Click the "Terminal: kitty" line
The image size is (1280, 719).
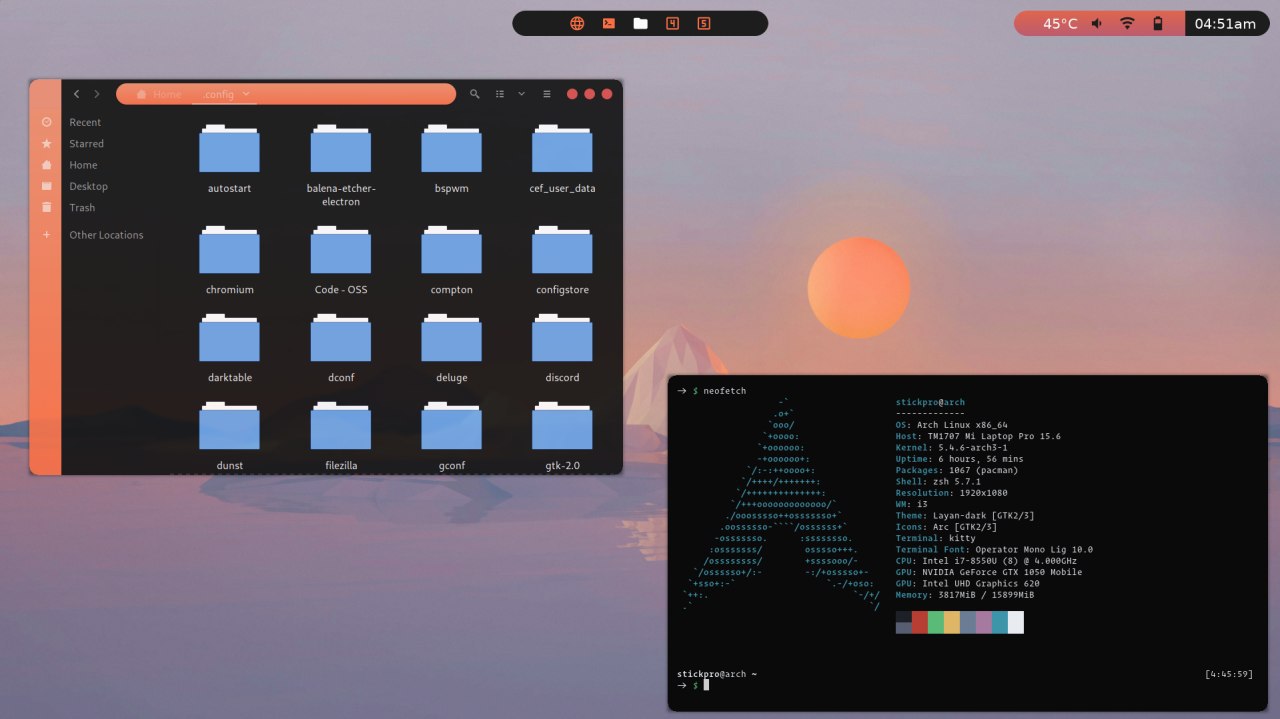click(x=936, y=538)
